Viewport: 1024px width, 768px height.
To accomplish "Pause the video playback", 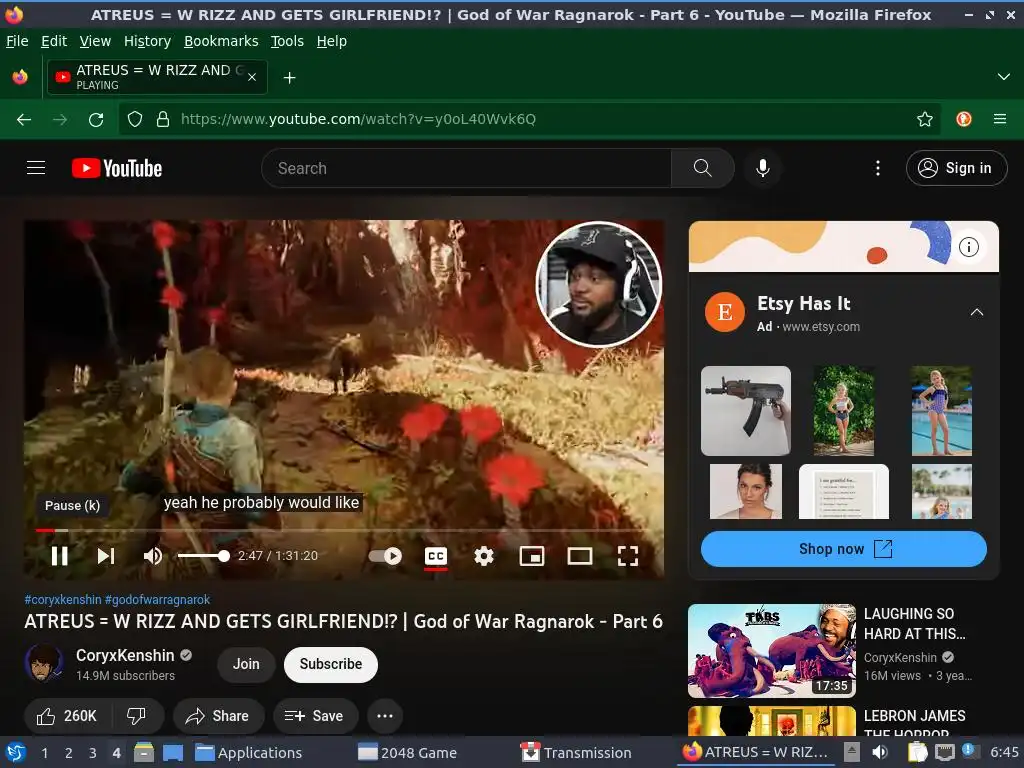I will (59, 556).
